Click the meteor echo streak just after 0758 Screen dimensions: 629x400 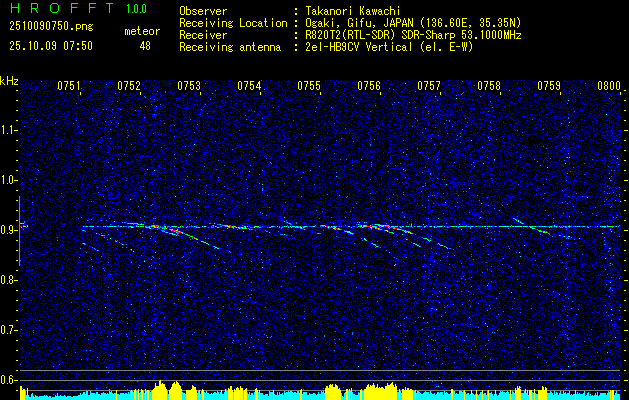pos(518,221)
